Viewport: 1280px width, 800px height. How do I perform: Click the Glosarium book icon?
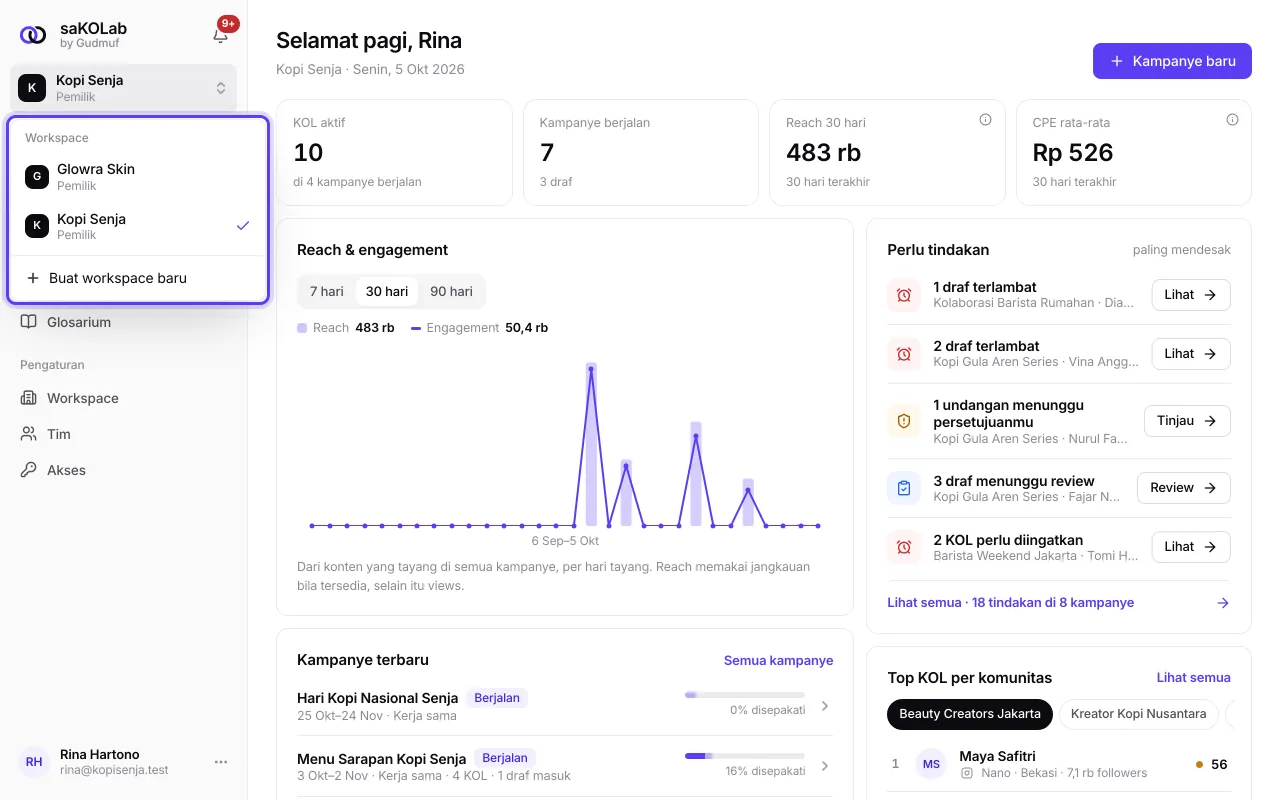pos(29,322)
